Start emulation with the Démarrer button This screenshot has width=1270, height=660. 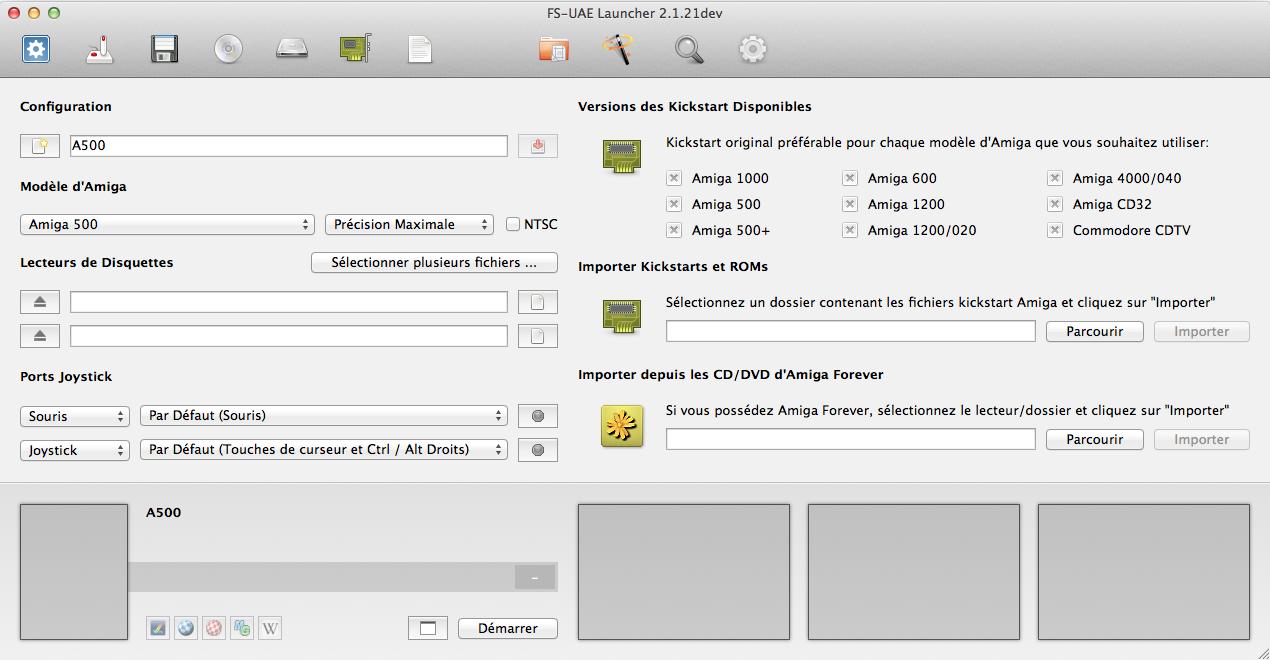pyautogui.click(x=508, y=628)
